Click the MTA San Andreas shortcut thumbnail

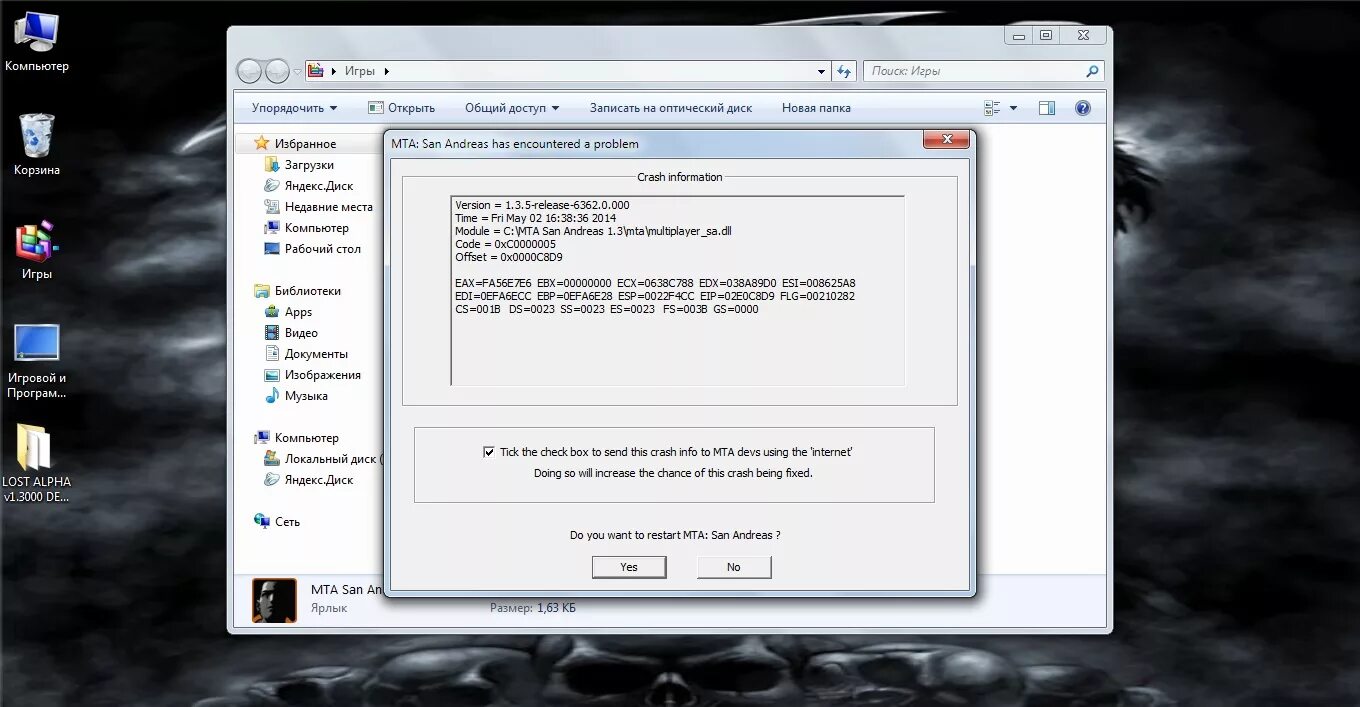[x=274, y=601]
